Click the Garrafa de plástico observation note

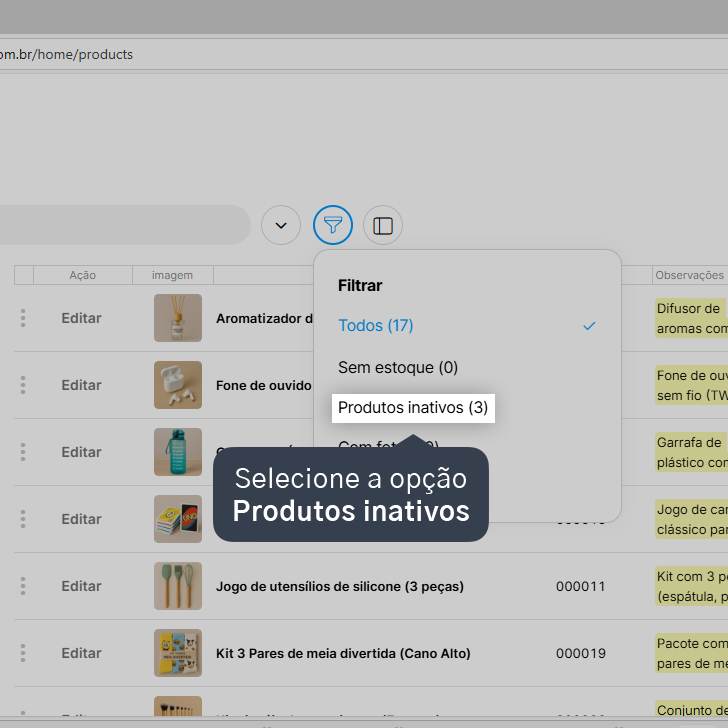click(x=691, y=452)
